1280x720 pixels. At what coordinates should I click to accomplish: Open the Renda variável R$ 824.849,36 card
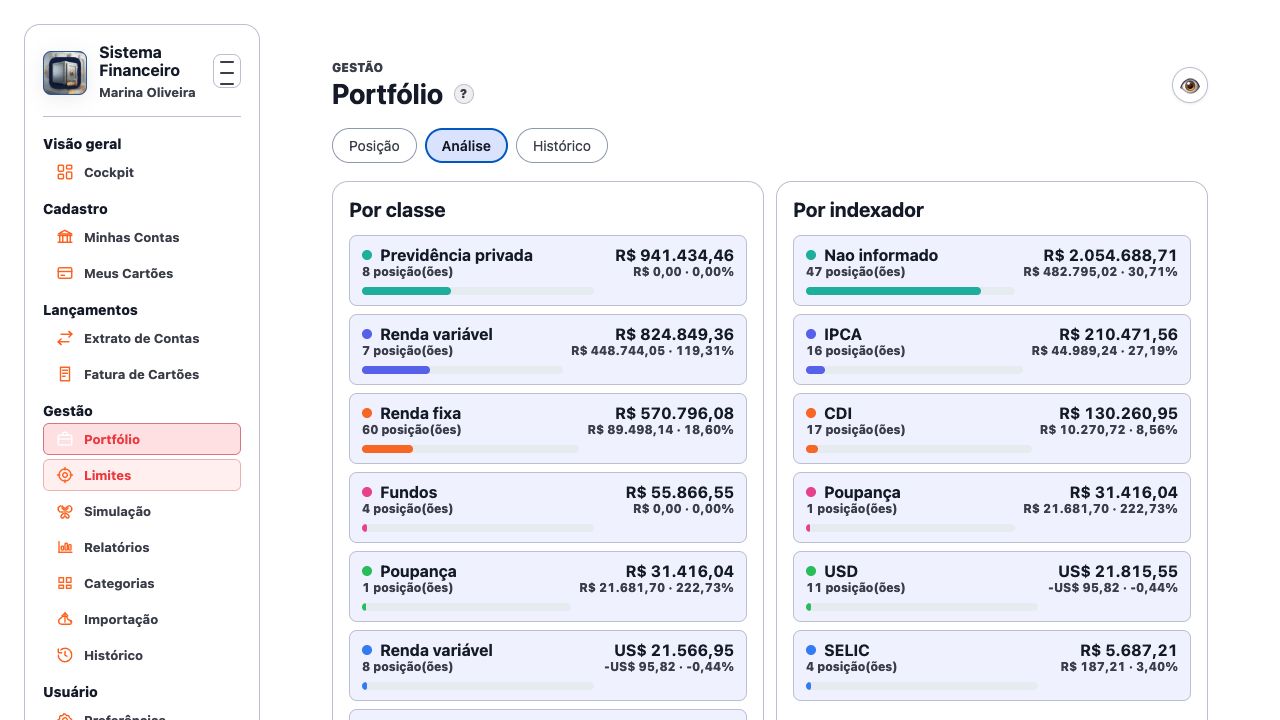[x=548, y=349]
